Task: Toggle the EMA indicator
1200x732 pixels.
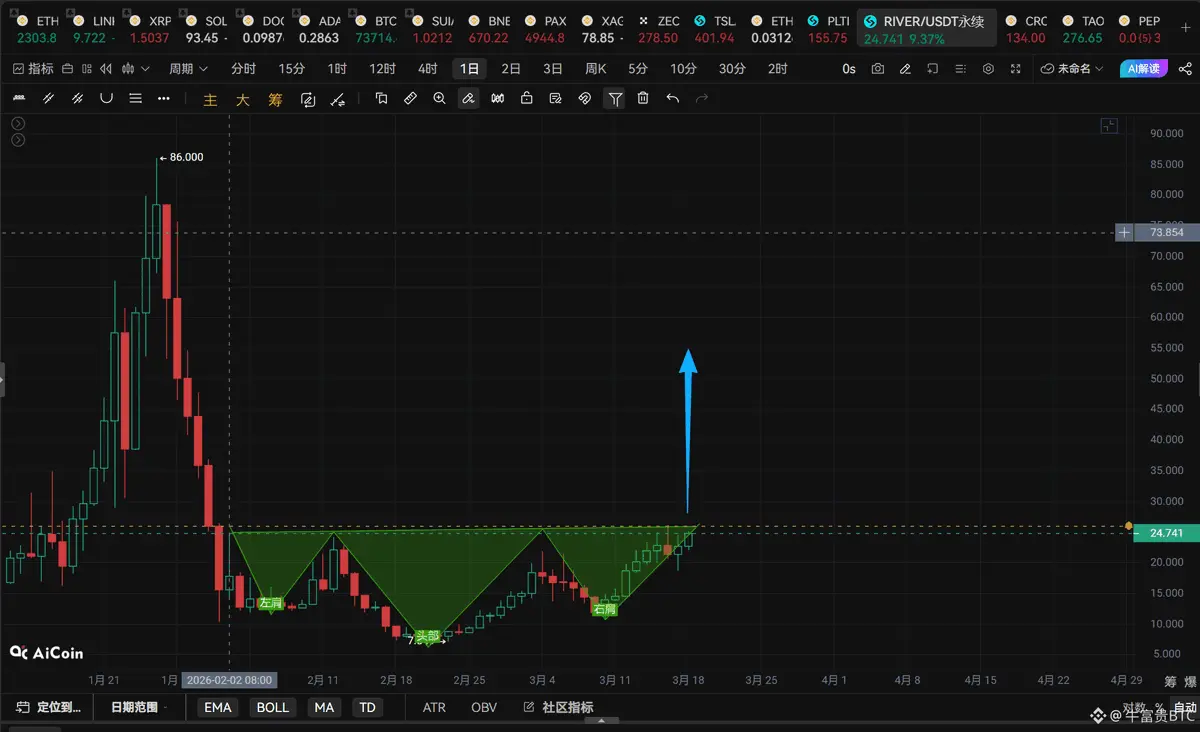Action: [217, 707]
